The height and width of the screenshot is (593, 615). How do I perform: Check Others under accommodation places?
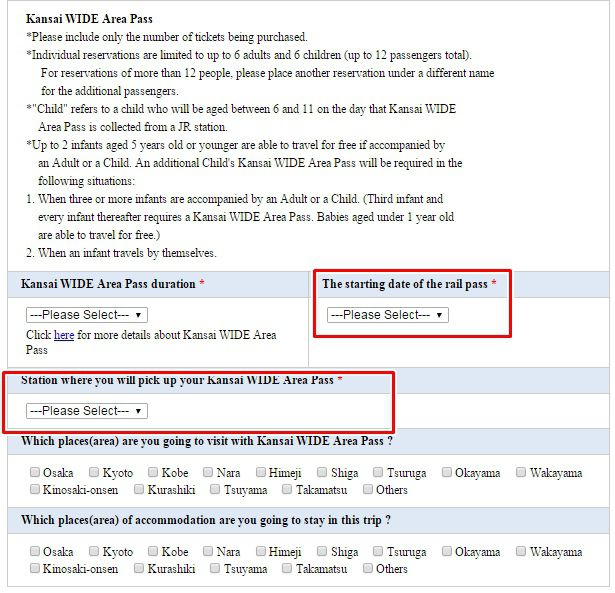pos(368,568)
